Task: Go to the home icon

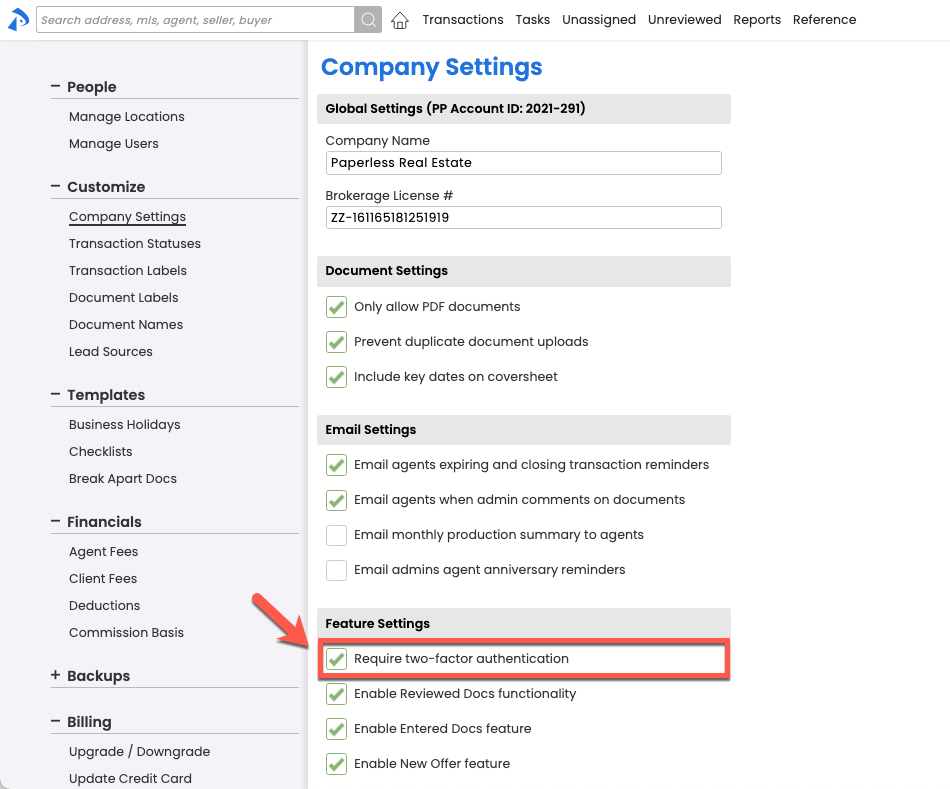Action: [400, 20]
